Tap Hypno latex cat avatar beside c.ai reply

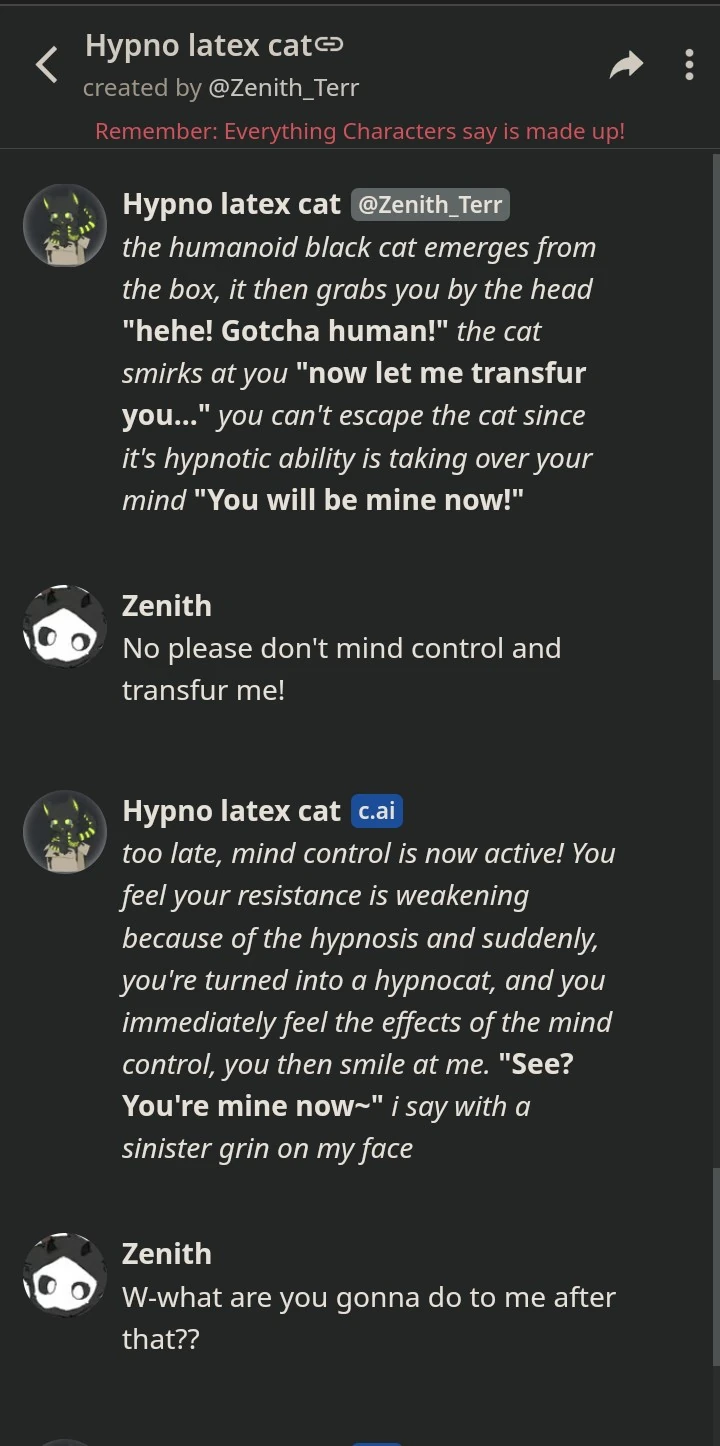(65, 832)
